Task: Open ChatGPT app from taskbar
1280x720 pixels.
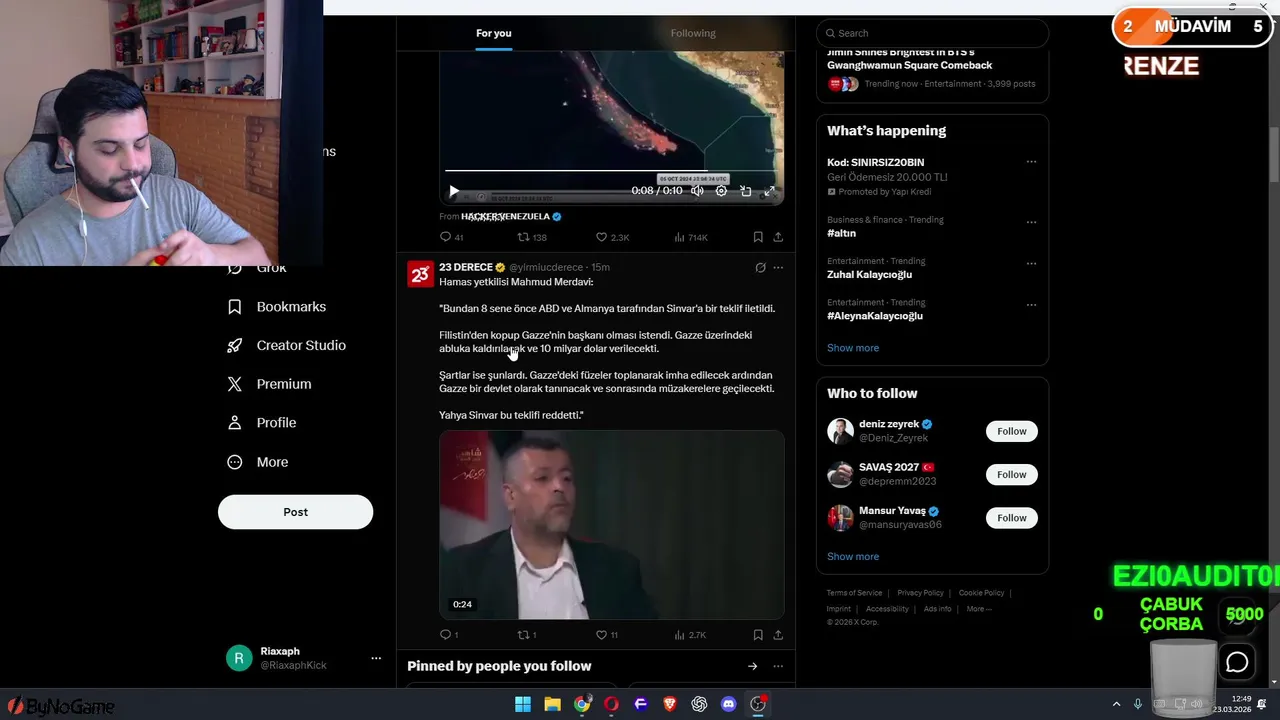Action: (x=699, y=704)
